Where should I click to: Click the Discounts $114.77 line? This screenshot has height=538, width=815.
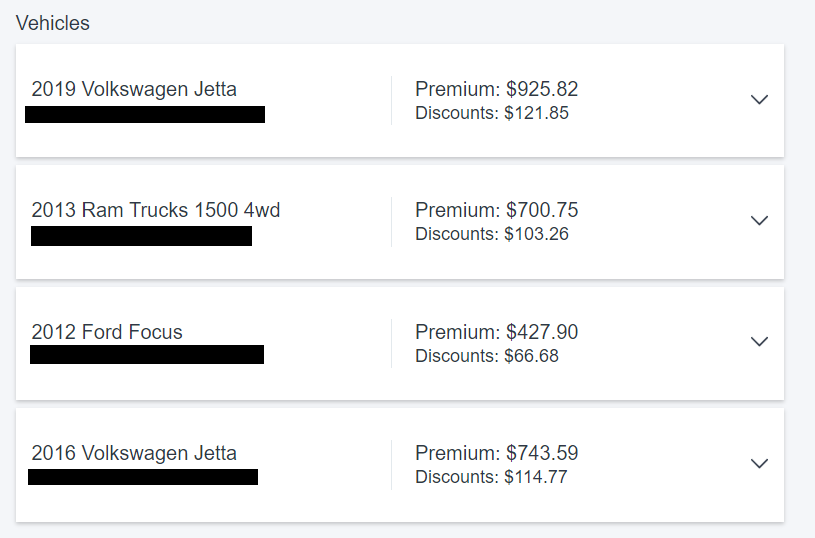click(x=491, y=477)
